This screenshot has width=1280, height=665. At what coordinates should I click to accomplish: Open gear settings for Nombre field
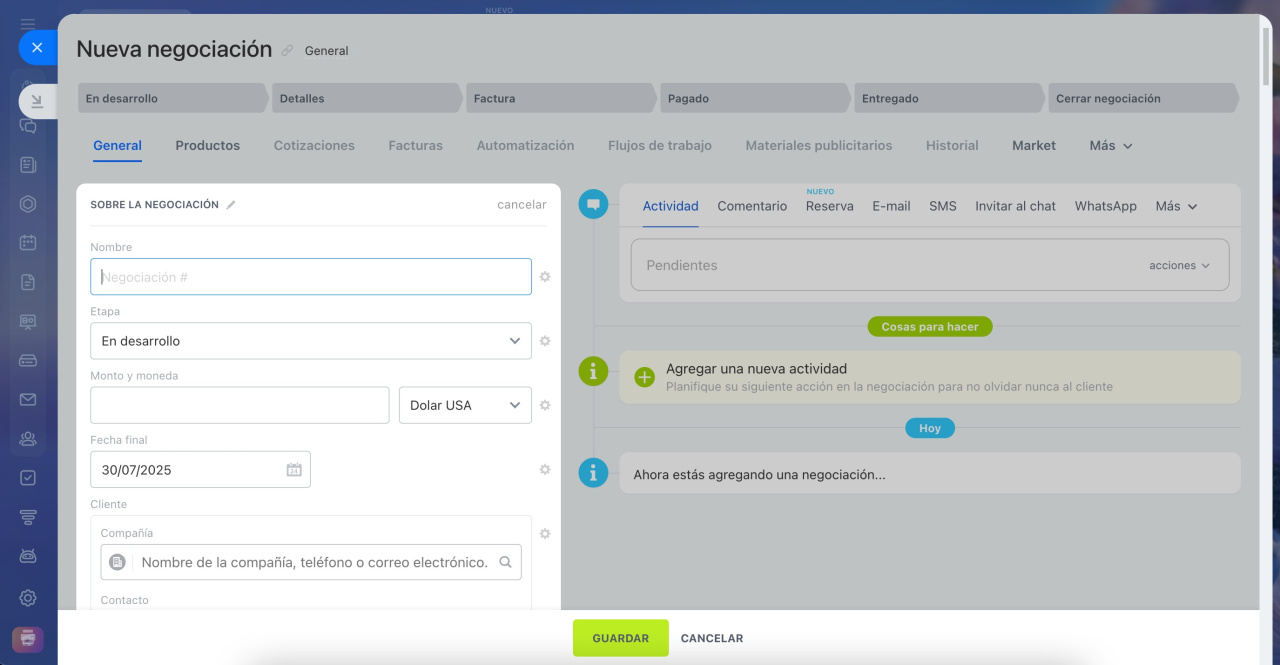545,277
